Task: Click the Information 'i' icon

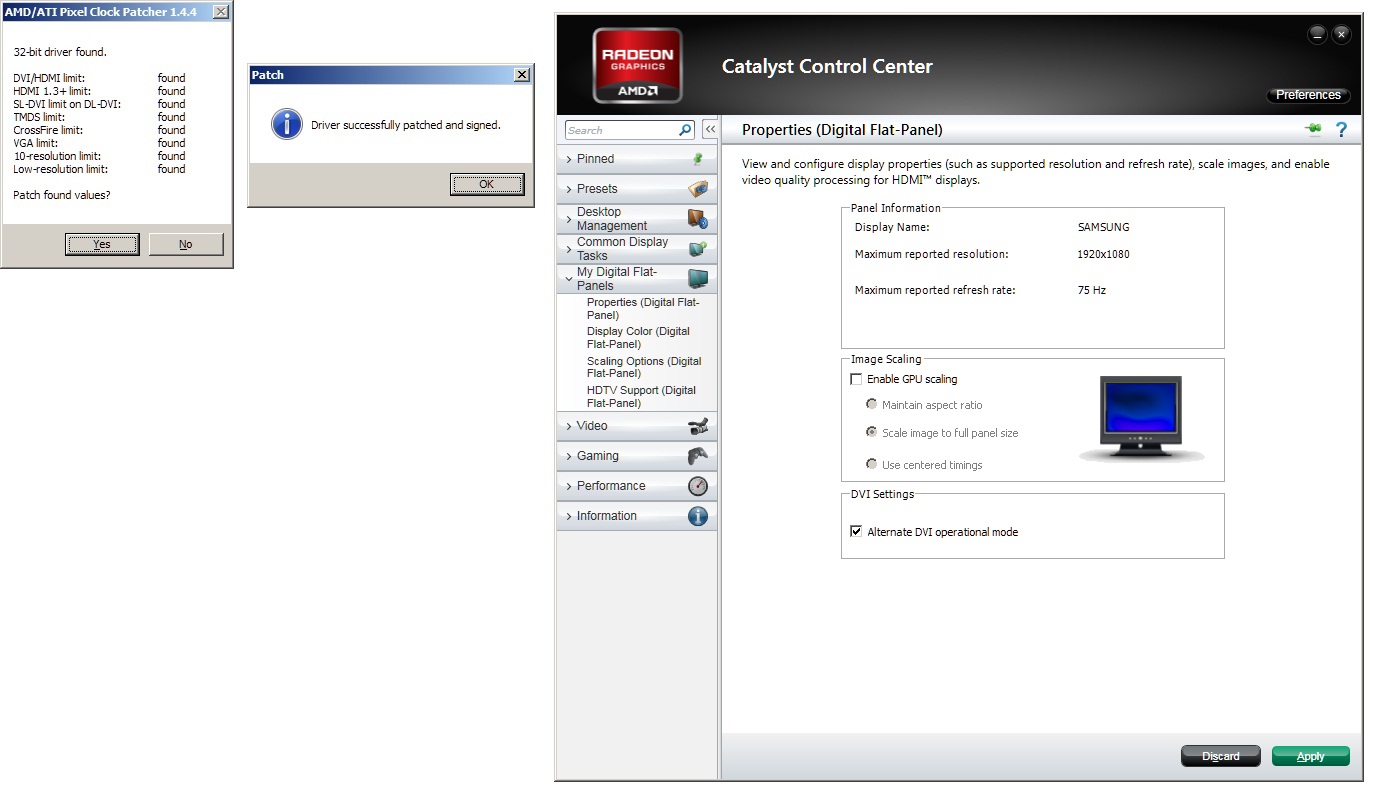Action: pyautogui.click(x=698, y=516)
